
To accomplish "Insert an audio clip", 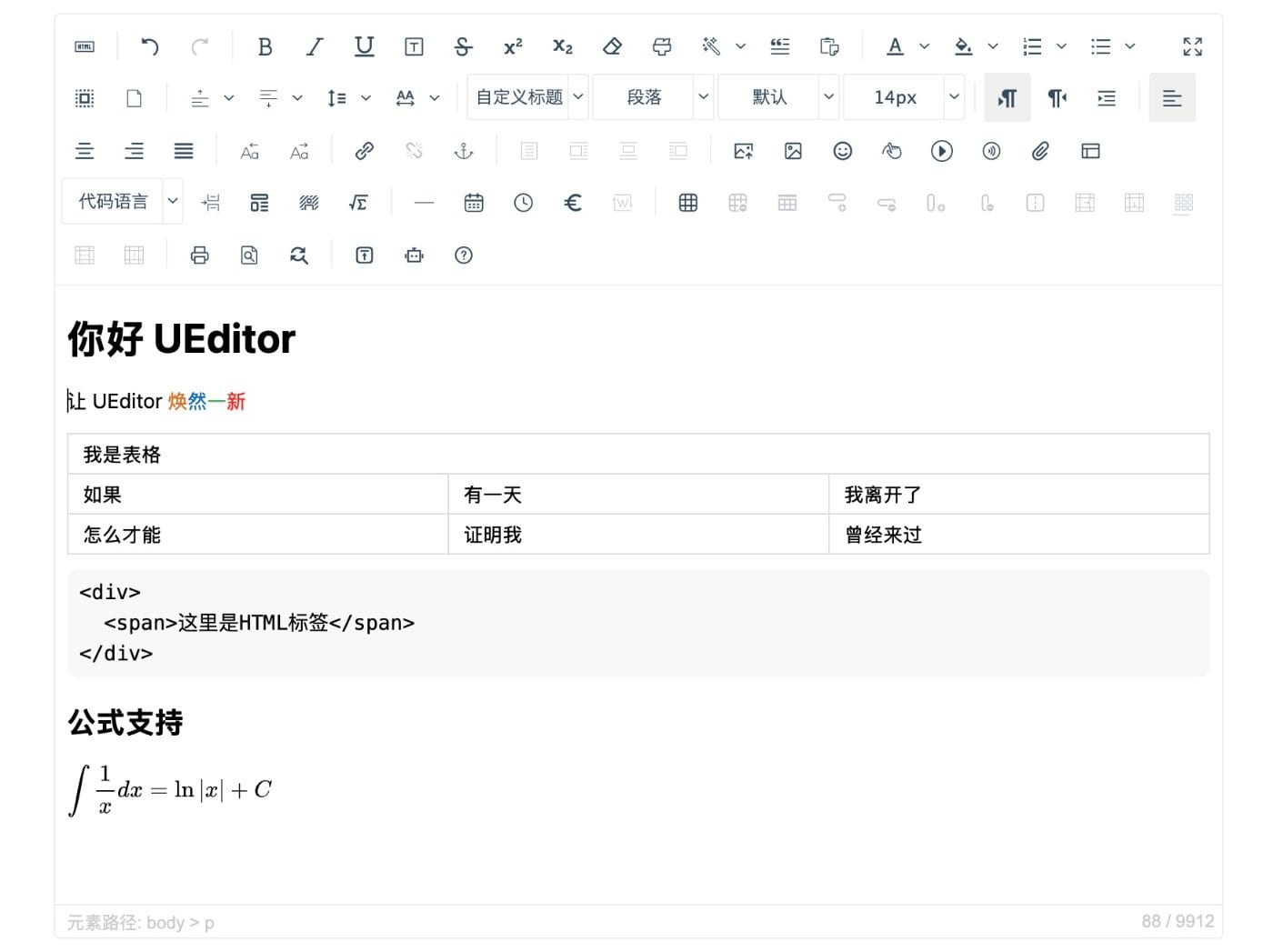I will click(991, 151).
